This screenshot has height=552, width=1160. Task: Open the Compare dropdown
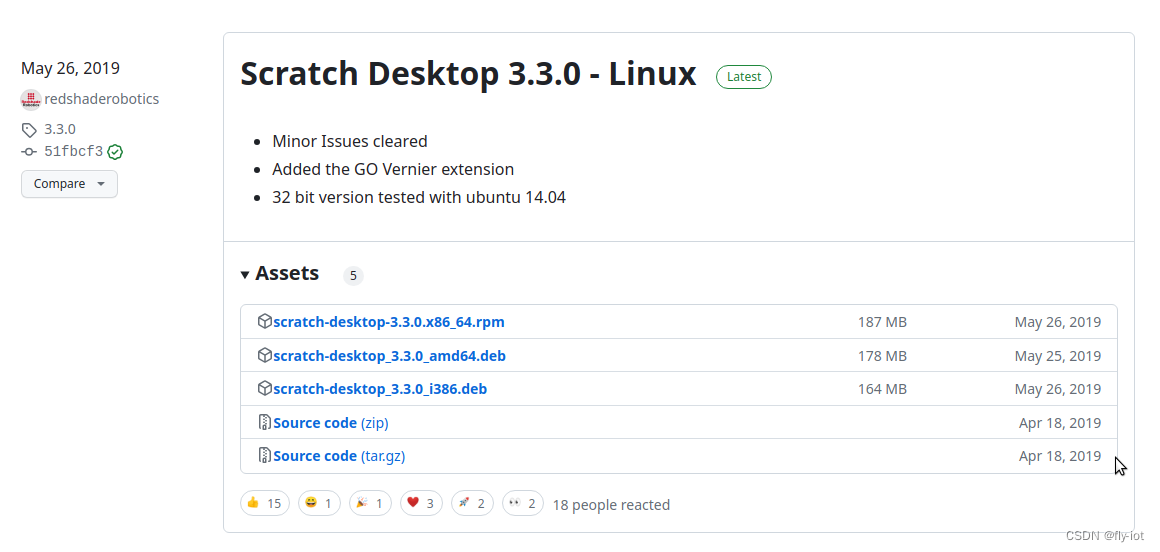[70, 184]
